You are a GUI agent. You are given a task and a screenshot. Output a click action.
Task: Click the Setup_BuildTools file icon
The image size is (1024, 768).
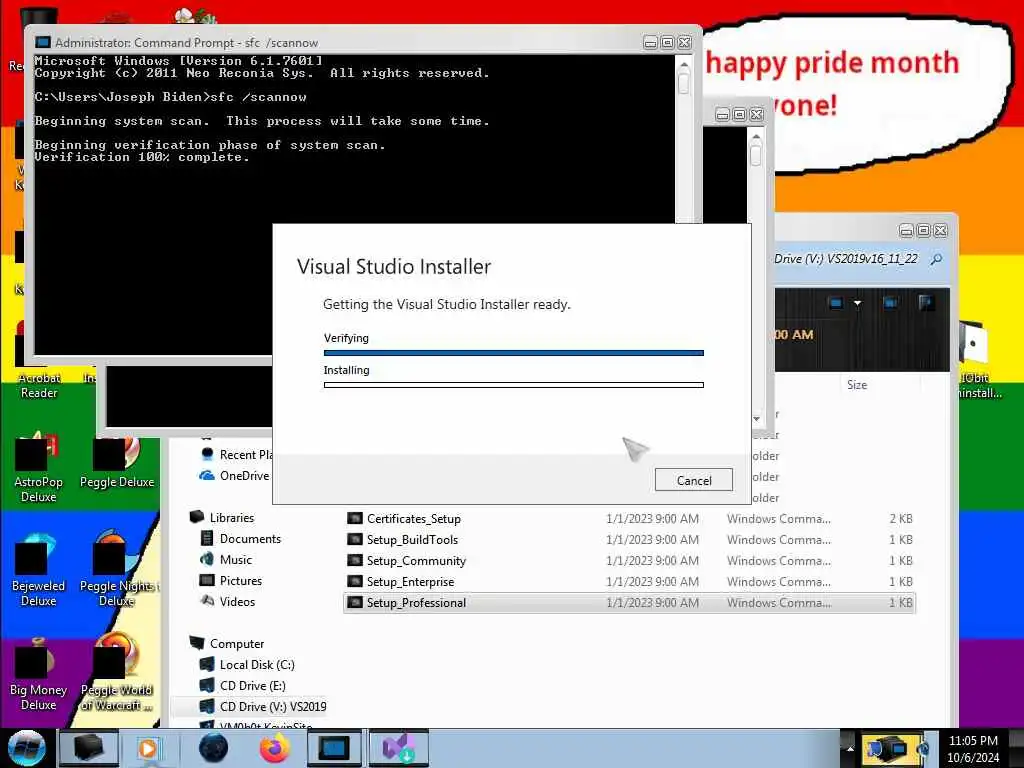pos(355,539)
